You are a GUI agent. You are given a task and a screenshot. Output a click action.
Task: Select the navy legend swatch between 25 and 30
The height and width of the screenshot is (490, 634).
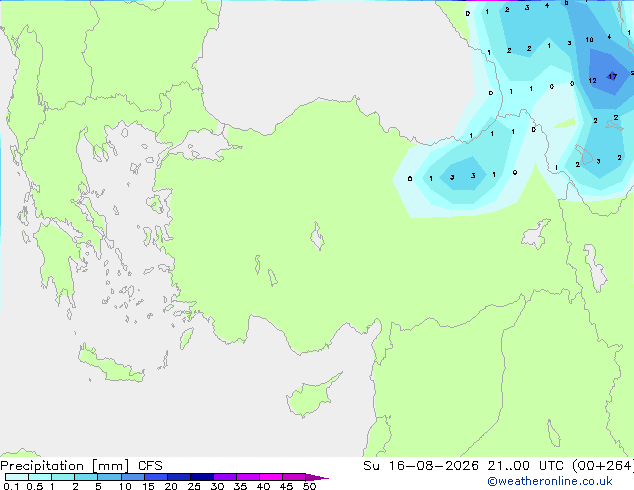click(202, 477)
